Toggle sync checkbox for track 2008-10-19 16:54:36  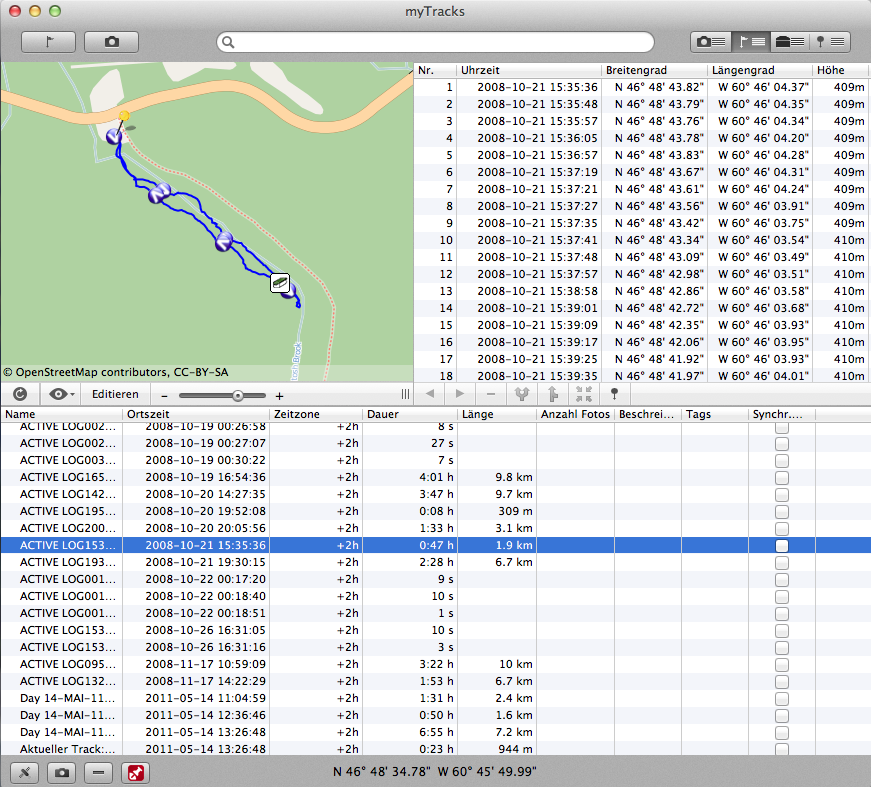(782, 478)
